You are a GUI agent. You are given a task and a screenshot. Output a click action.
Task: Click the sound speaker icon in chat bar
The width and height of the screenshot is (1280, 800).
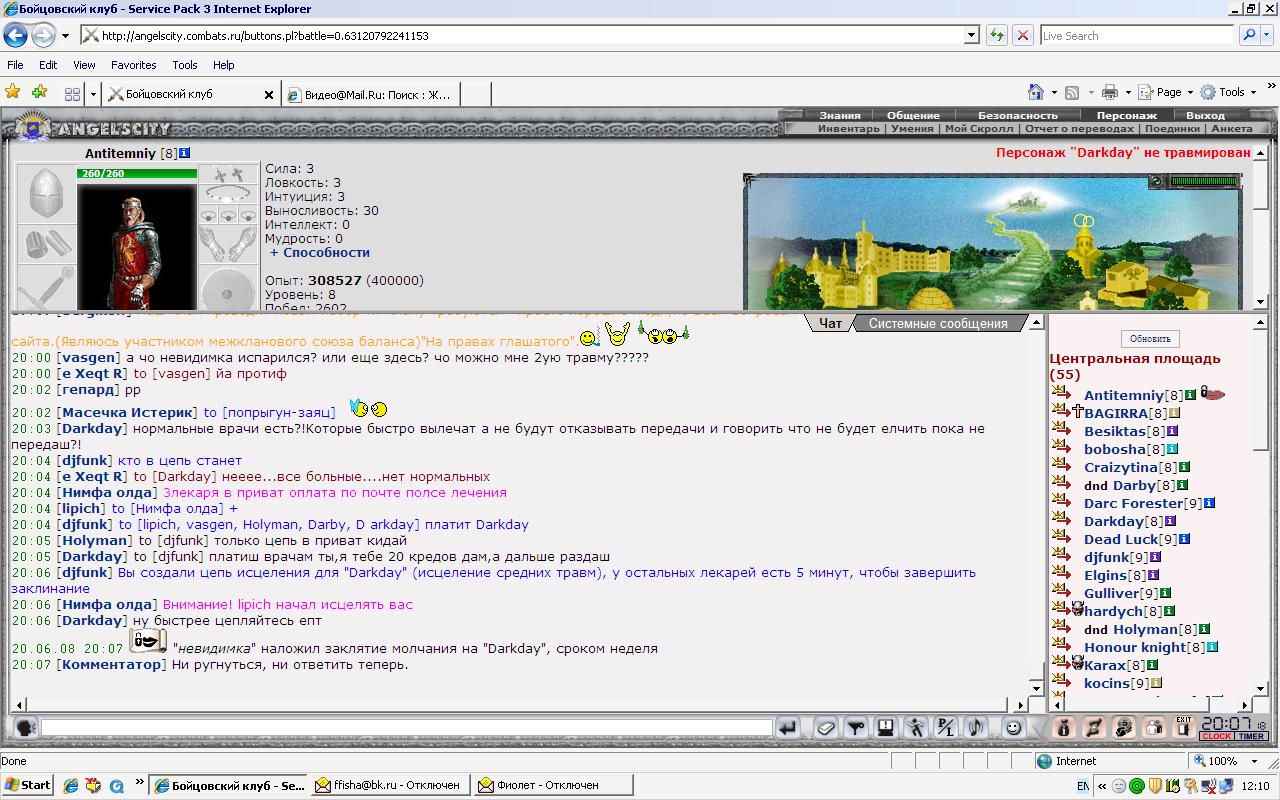click(975, 728)
